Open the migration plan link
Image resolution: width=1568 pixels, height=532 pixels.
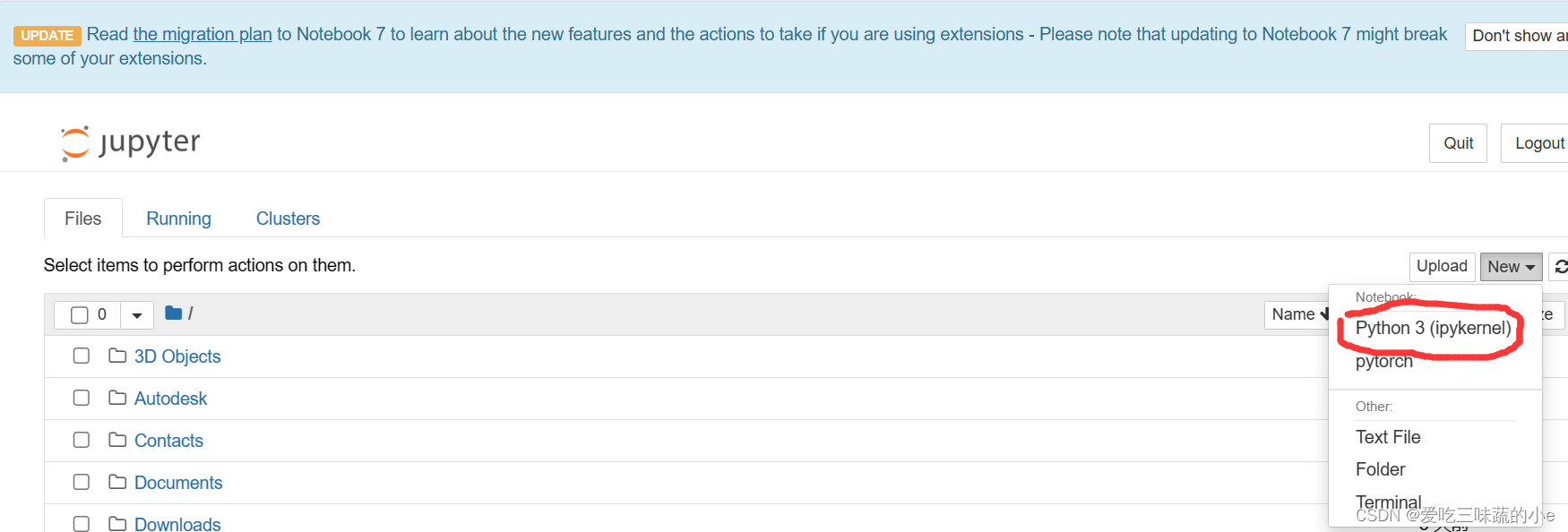coord(202,34)
